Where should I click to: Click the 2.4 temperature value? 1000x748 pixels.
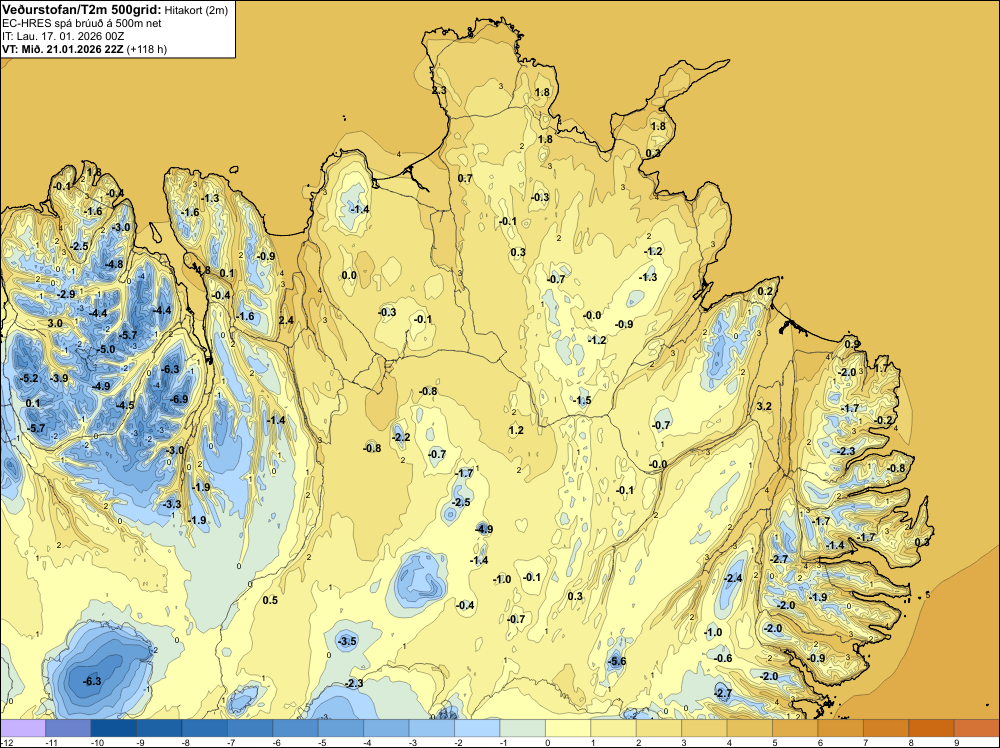tap(286, 319)
